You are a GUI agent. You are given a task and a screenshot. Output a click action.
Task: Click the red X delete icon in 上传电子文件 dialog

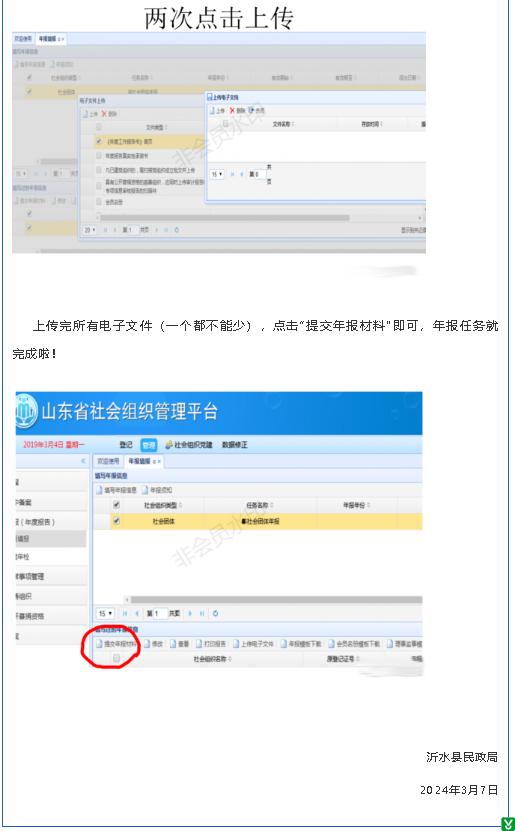[x=232, y=110]
